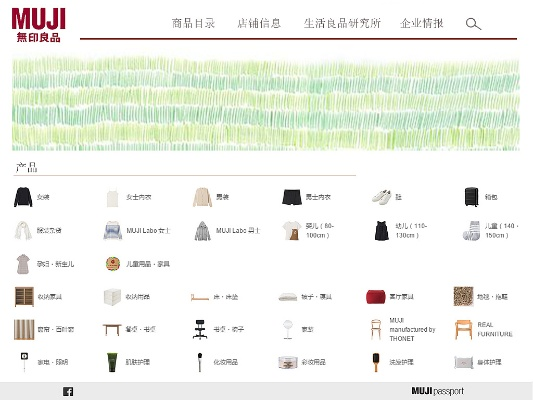The image size is (533, 400).
Task: Select the wooden hairbrush icon
Action: tap(376, 362)
